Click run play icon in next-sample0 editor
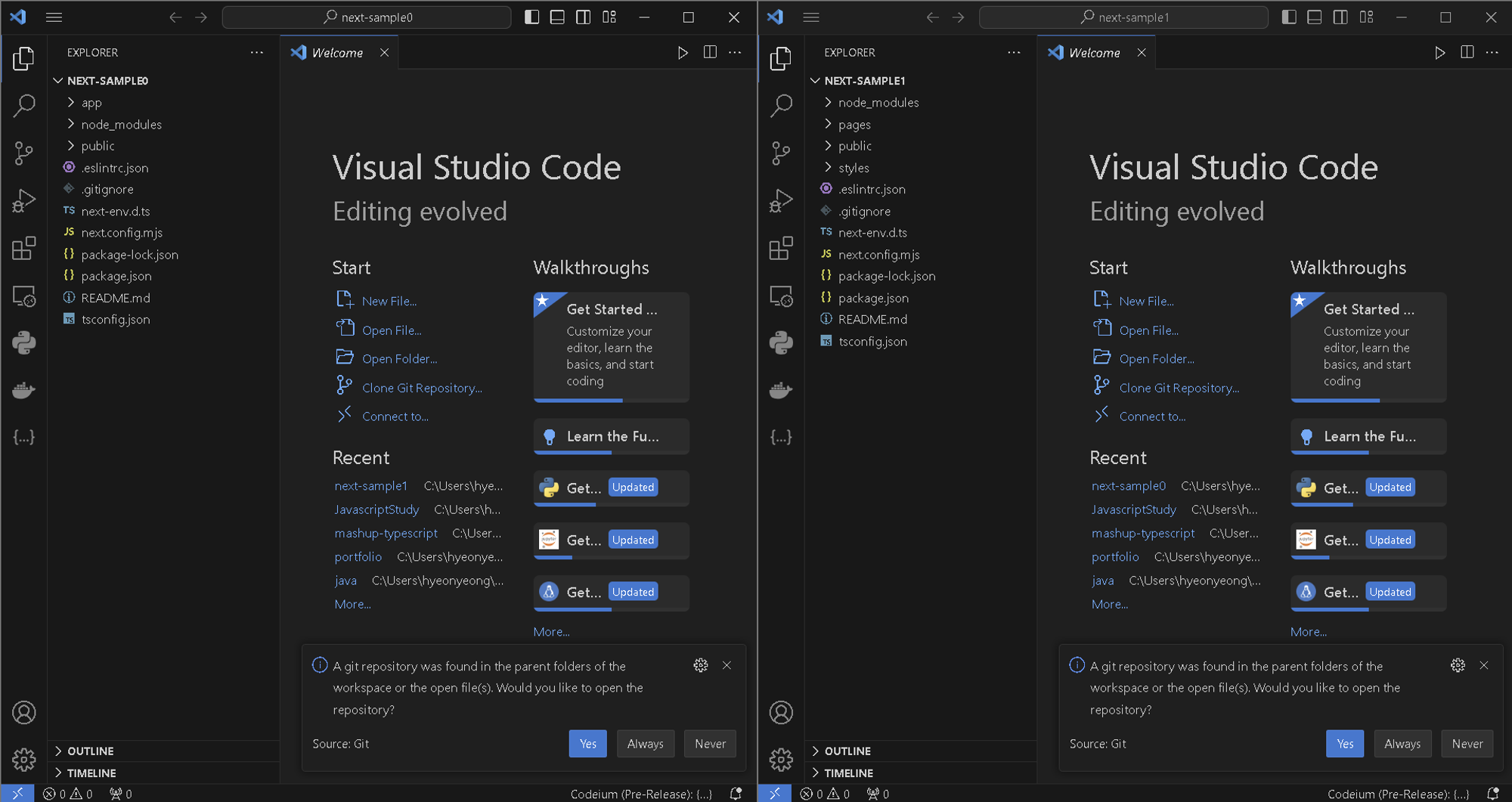The width and height of the screenshot is (1512, 802). (x=683, y=52)
